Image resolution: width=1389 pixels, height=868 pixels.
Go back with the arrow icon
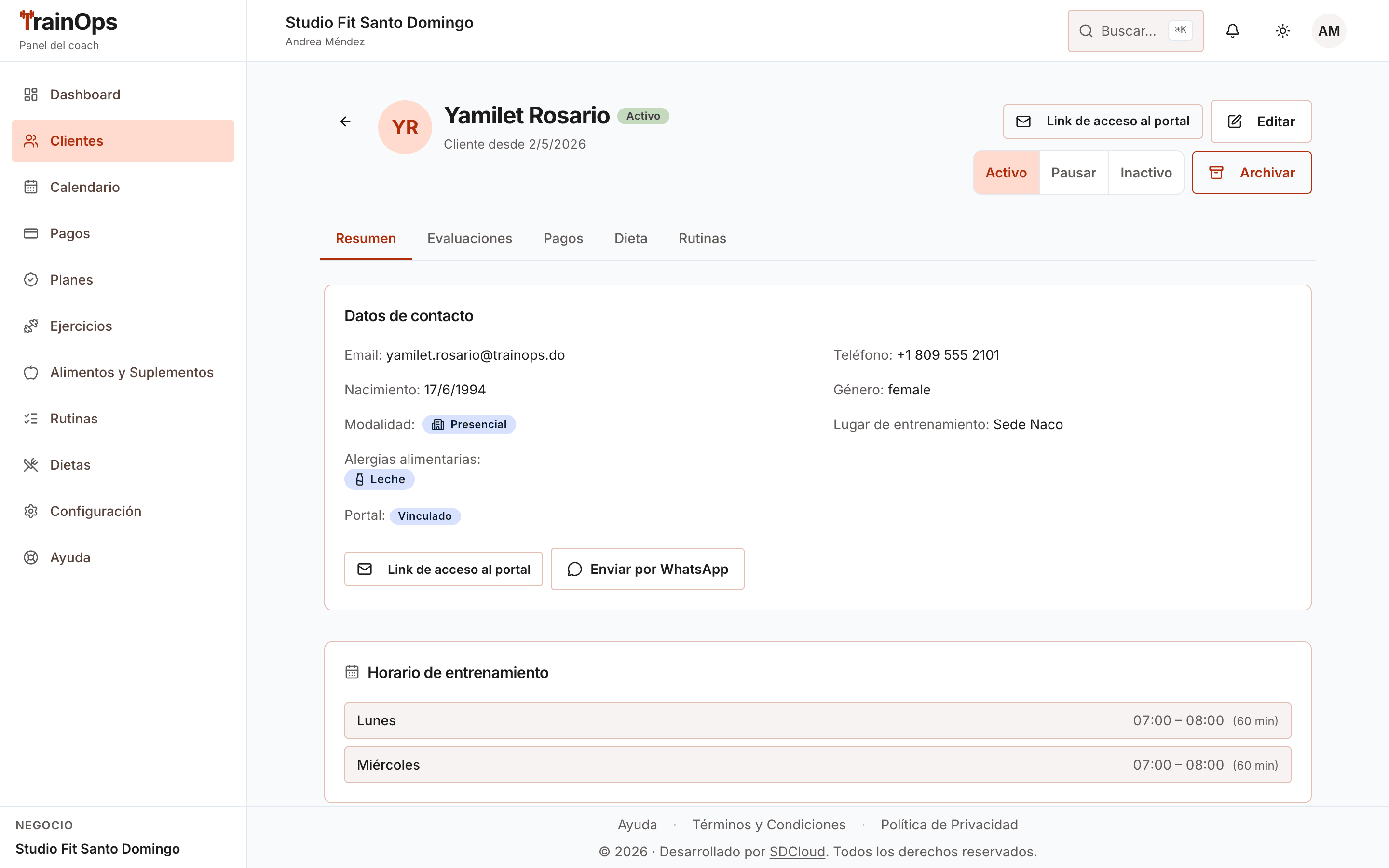[345, 122]
